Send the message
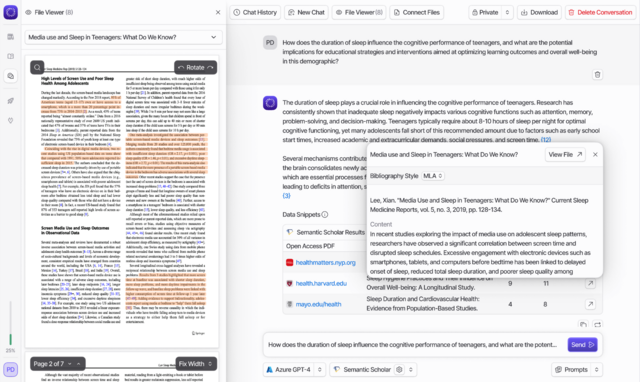Screen dimensions: 640x382 (x=582, y=345)
